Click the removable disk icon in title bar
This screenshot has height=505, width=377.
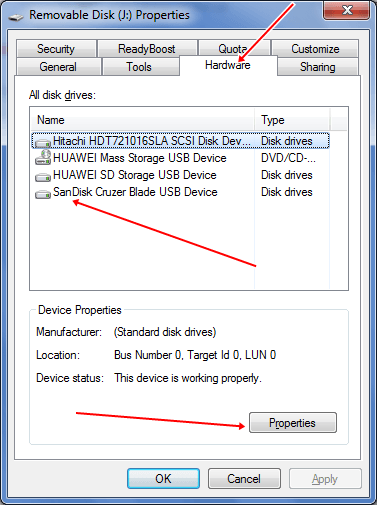tap(15, 16)
